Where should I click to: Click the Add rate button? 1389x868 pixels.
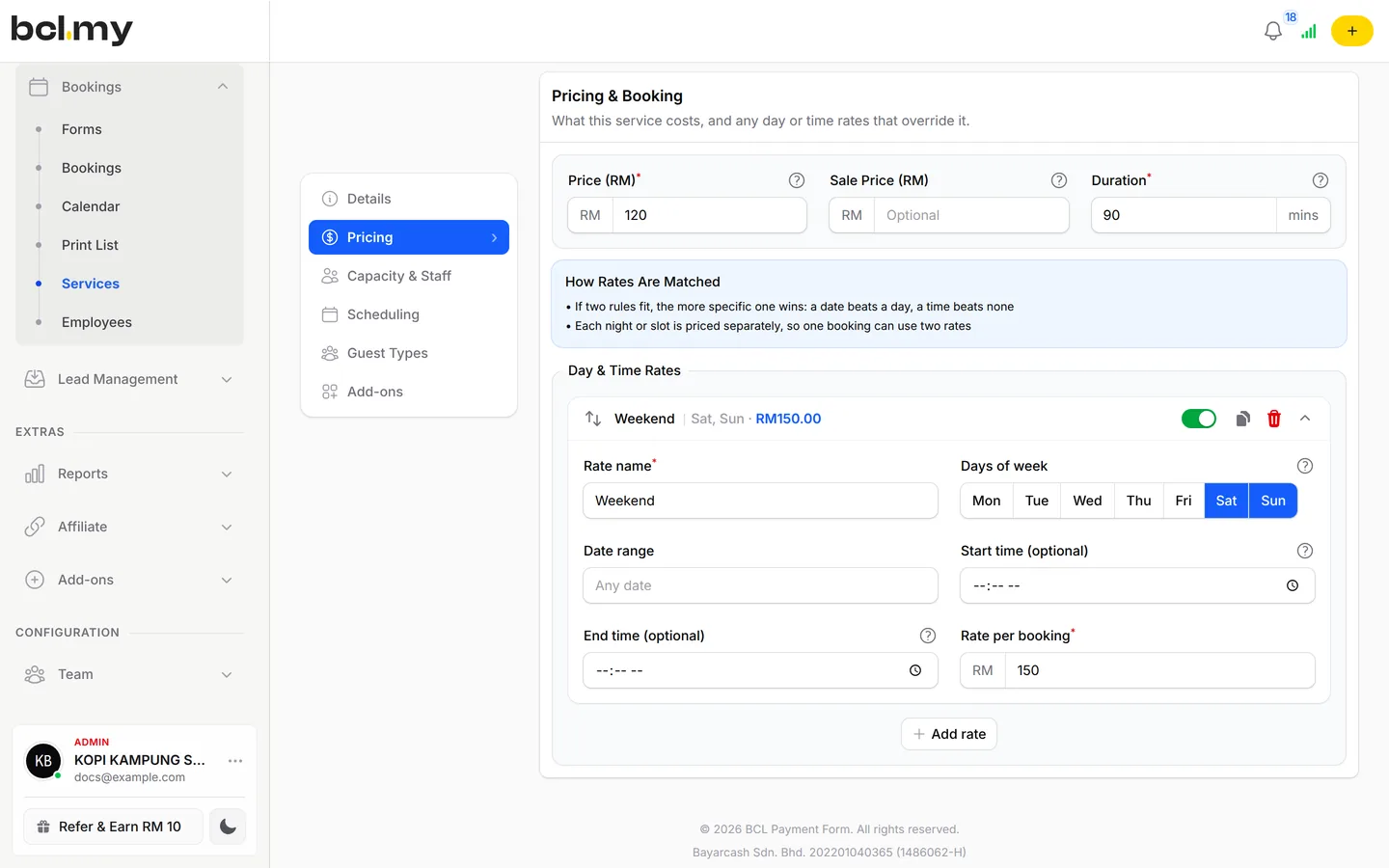(x=949, y=734)
